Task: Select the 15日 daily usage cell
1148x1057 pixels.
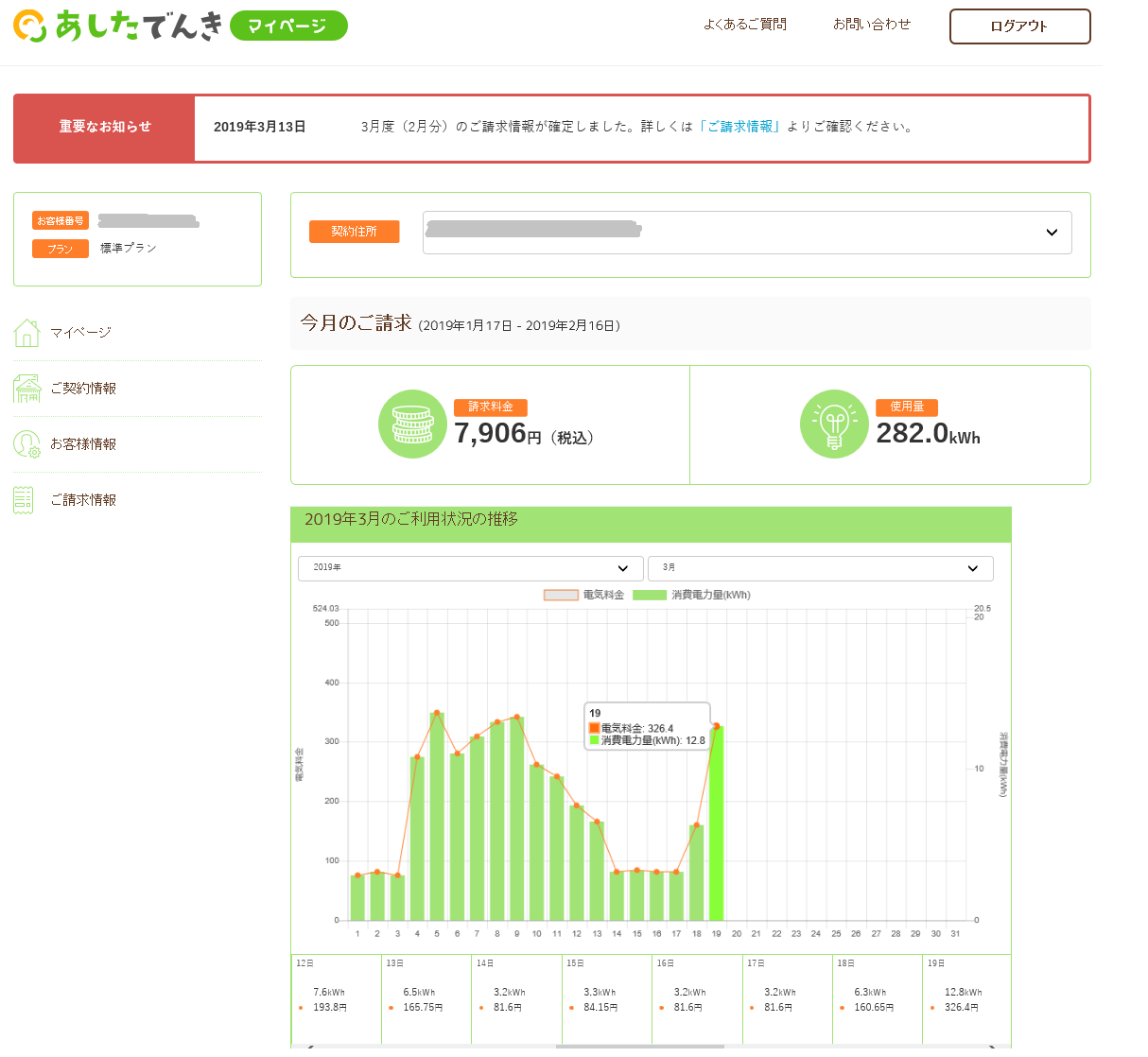Action: tap(607, 999)
